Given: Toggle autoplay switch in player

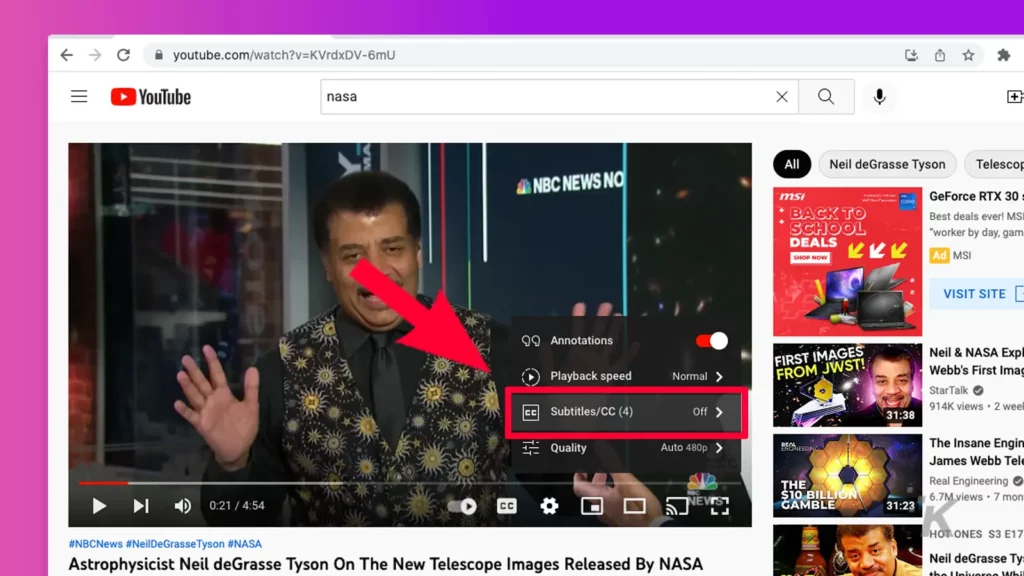Looking at the screenshot, I should (462, 506).
